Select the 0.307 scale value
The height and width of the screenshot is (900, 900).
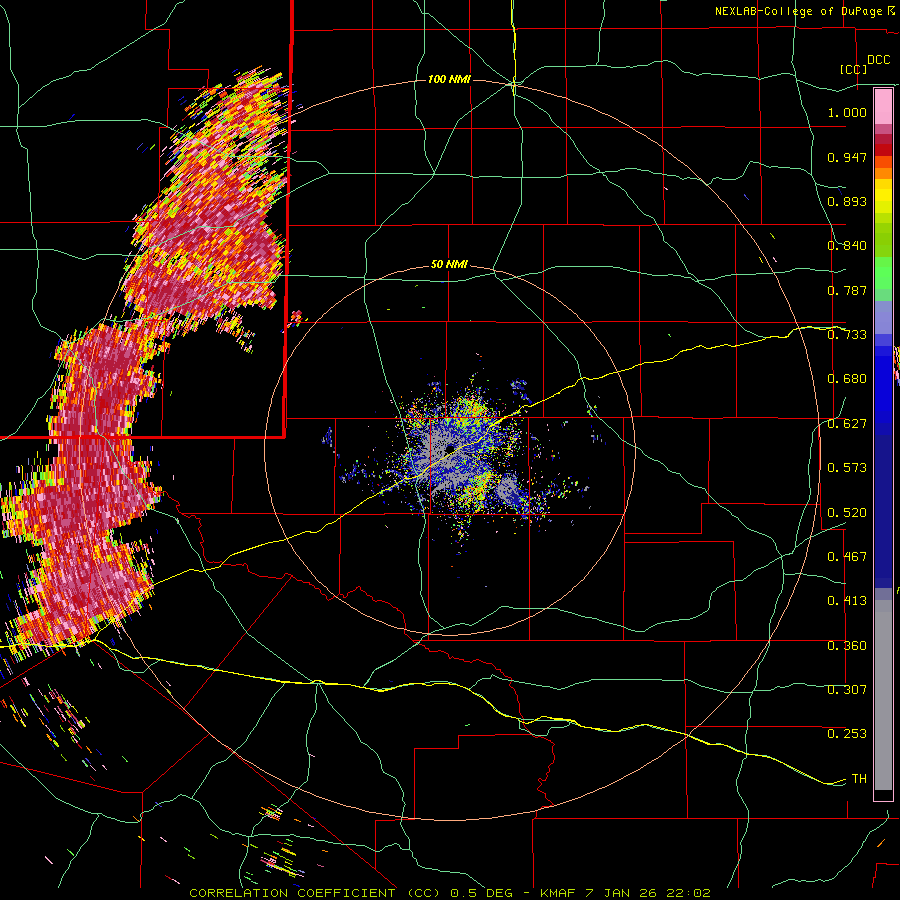click(x=847, y=690)
